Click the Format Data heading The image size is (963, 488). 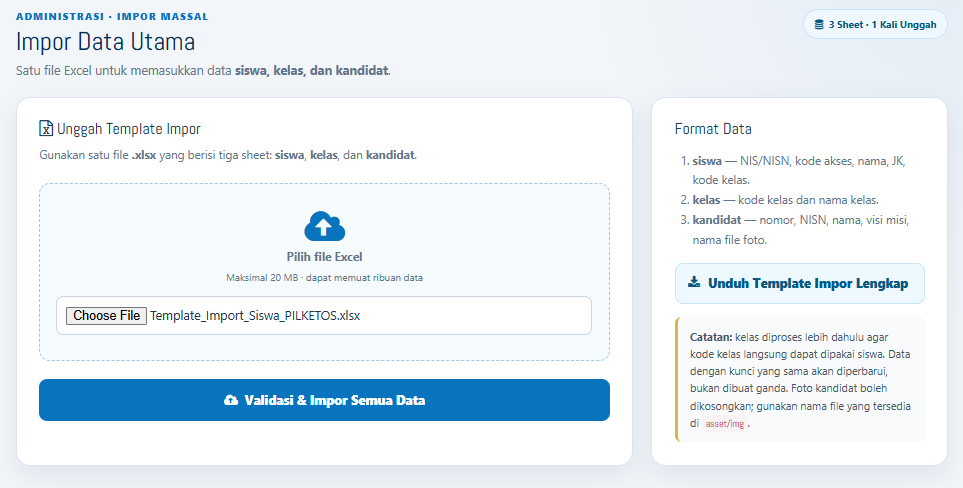coord(713,129)
